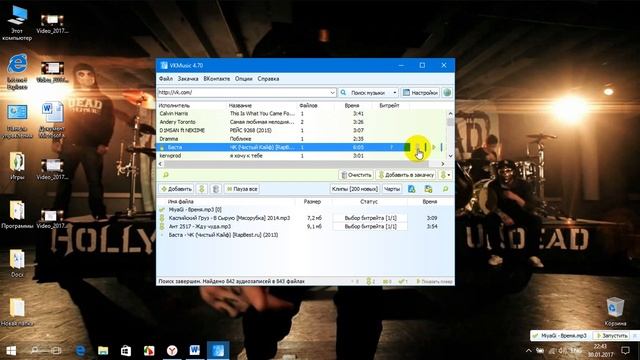Click the folder copy toolbar icon
This screenshot has height=360, width=640.
click(x=428, y=189)
